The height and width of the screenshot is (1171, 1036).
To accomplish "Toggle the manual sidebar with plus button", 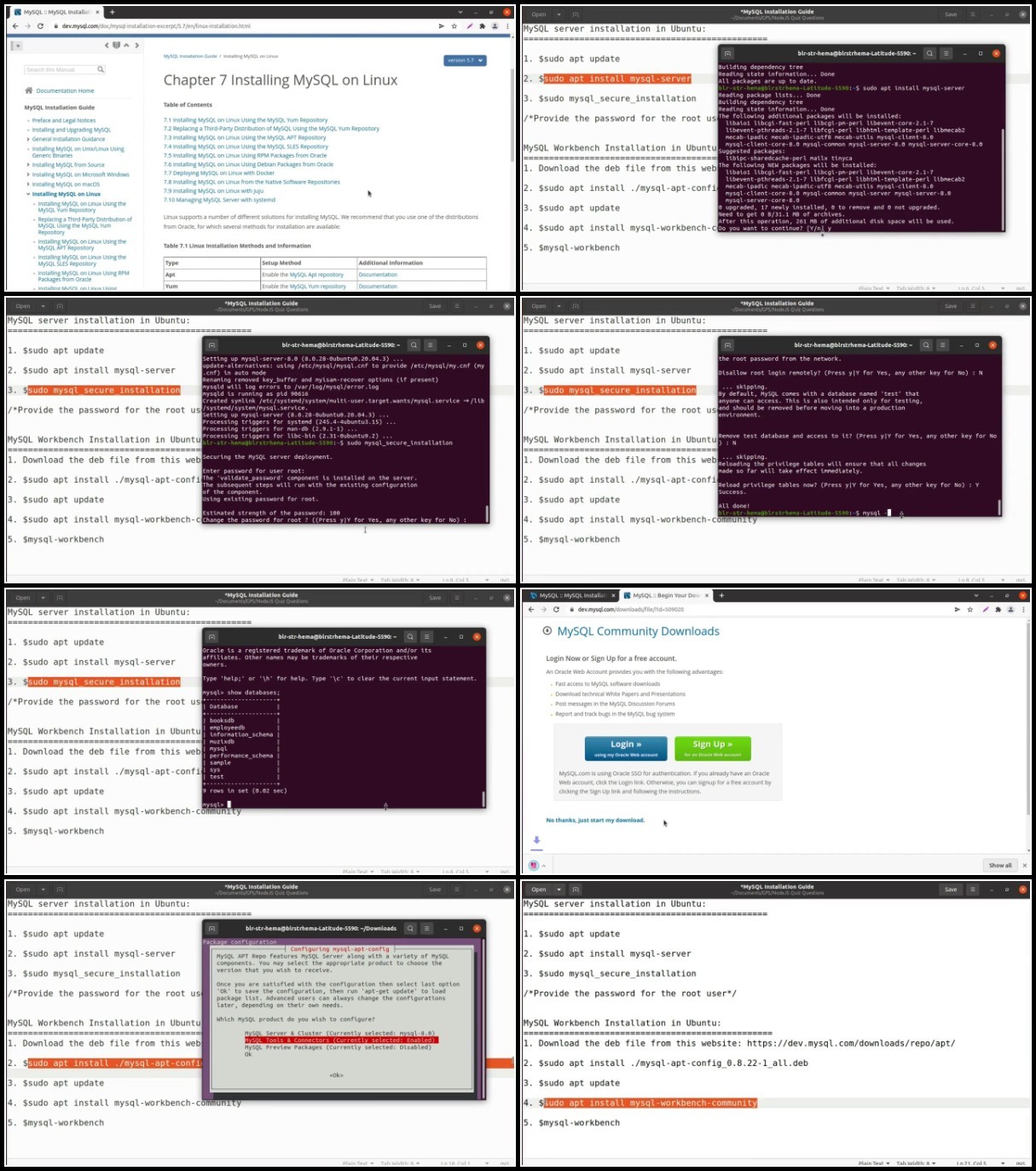I will (16, 45).
